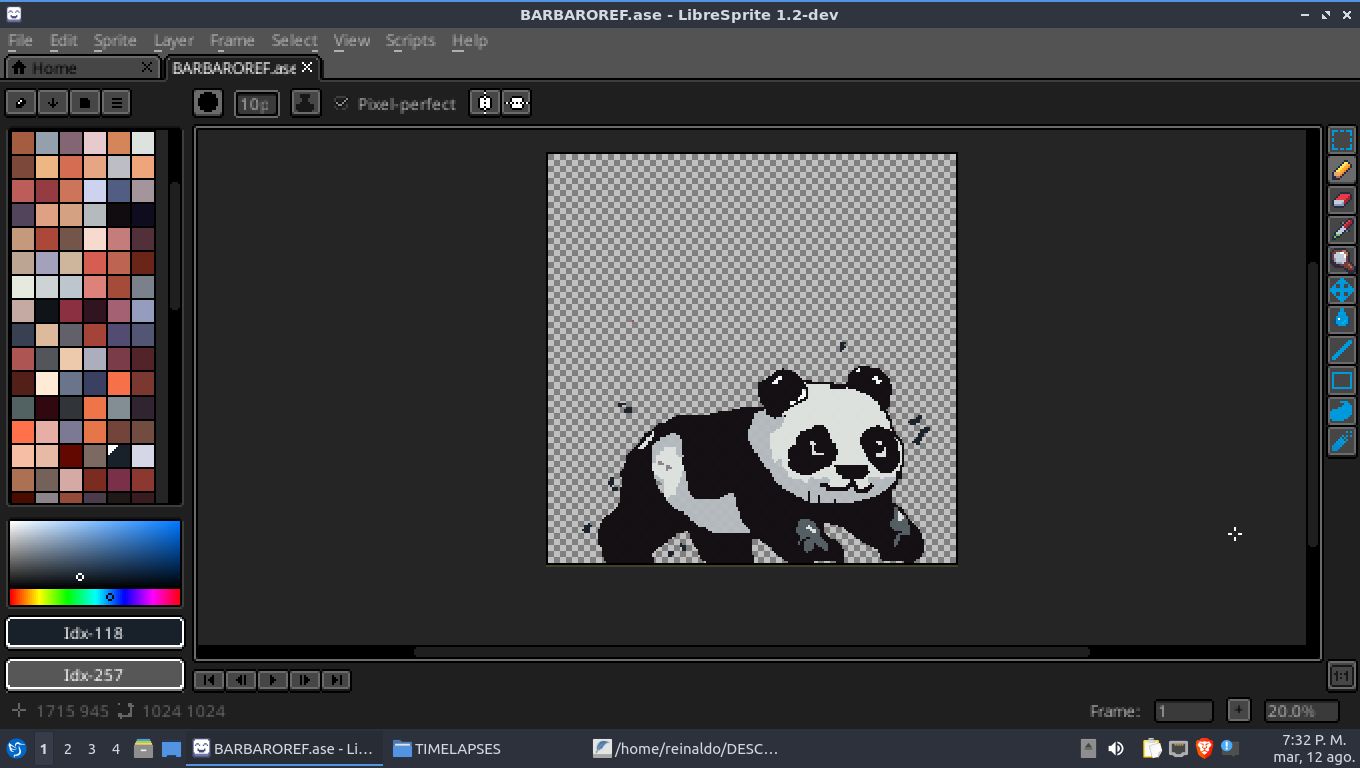The width and height of the screenshot is (1360, 768).
Task: Switch to virtual desktop 4
Action: pyautogui.click(x=115, y=748)
